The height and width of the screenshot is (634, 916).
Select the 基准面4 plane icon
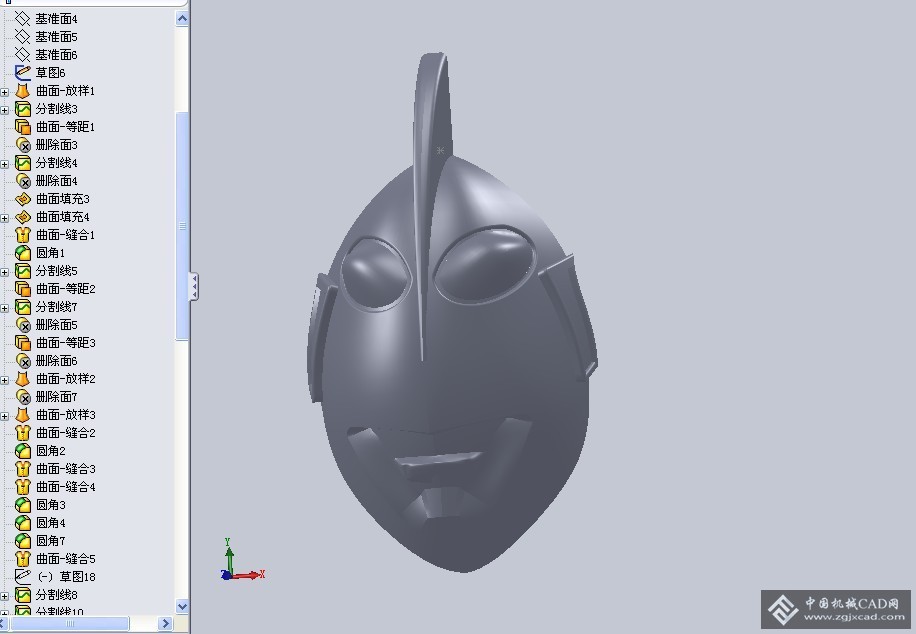point(22,19)
